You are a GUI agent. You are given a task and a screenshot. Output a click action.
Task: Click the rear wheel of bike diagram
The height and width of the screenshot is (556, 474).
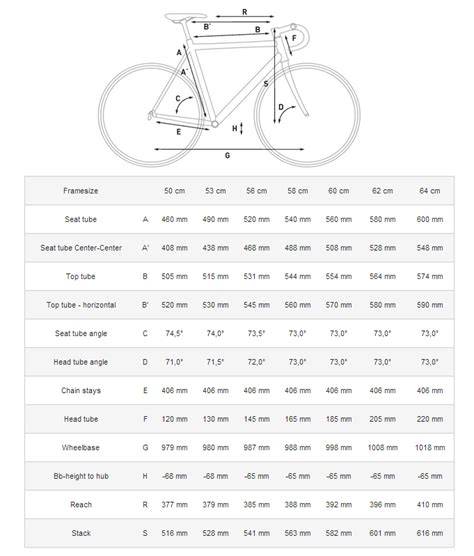pos(151,115)
